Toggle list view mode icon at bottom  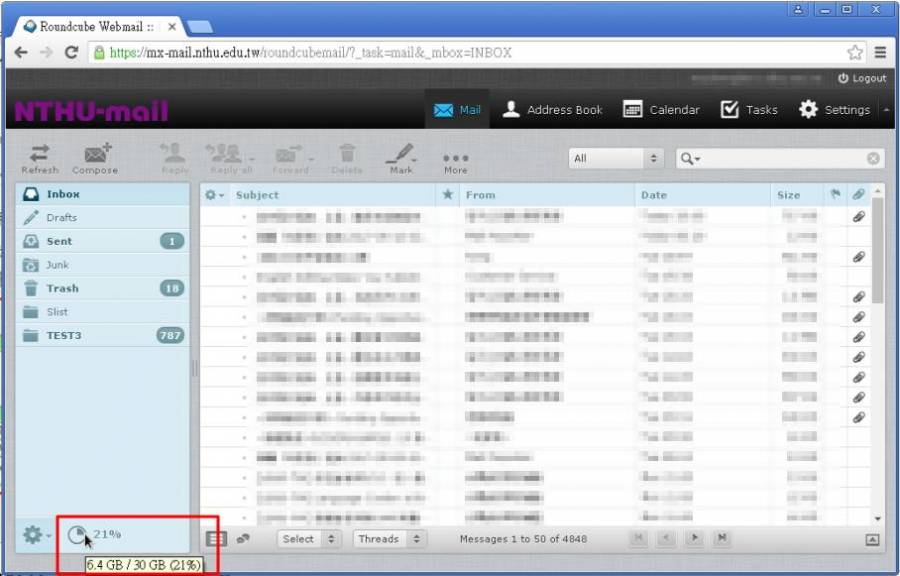(x=216, y=539)
